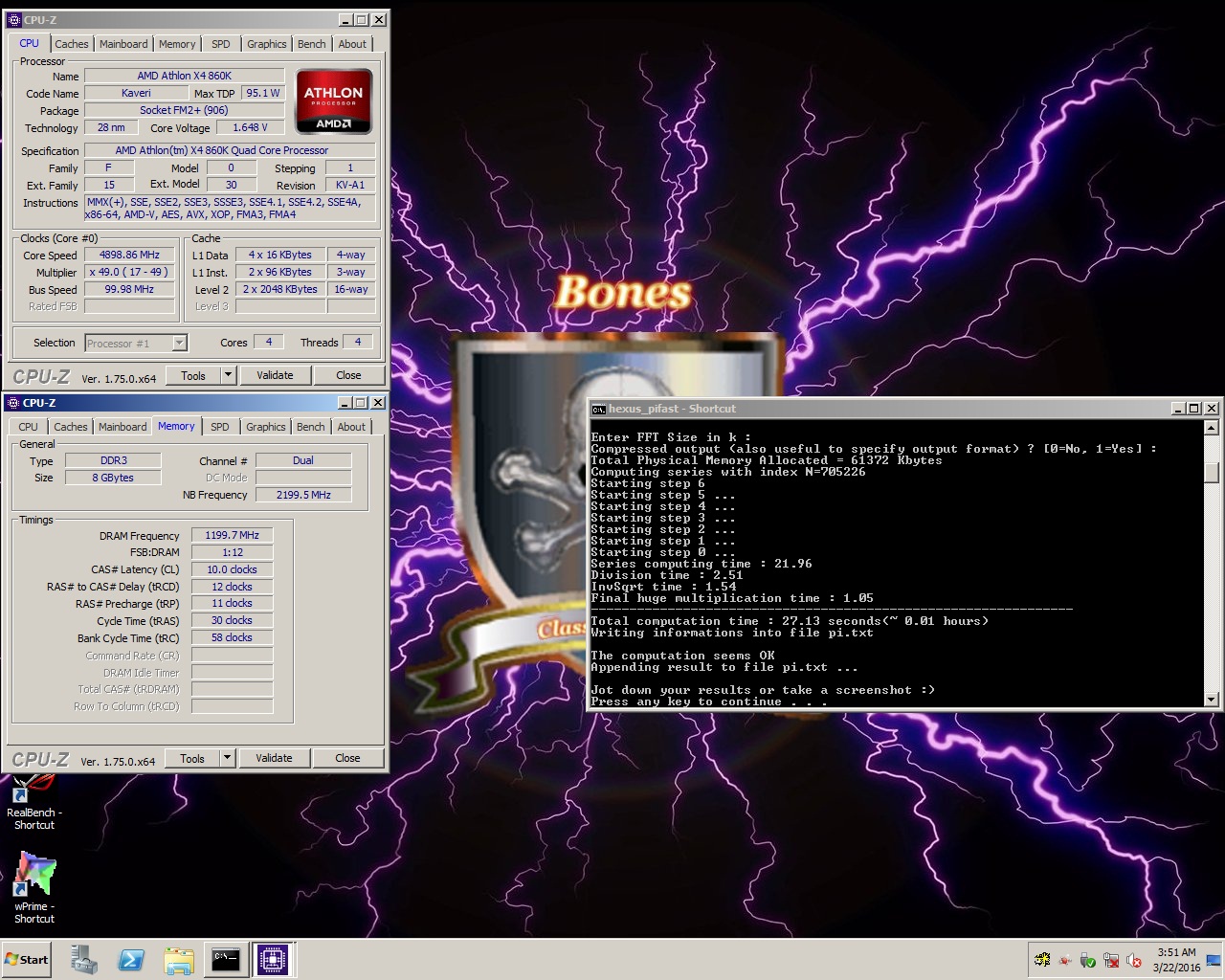Select SPD tab in top CPU-Z window

tap(221, 44)
